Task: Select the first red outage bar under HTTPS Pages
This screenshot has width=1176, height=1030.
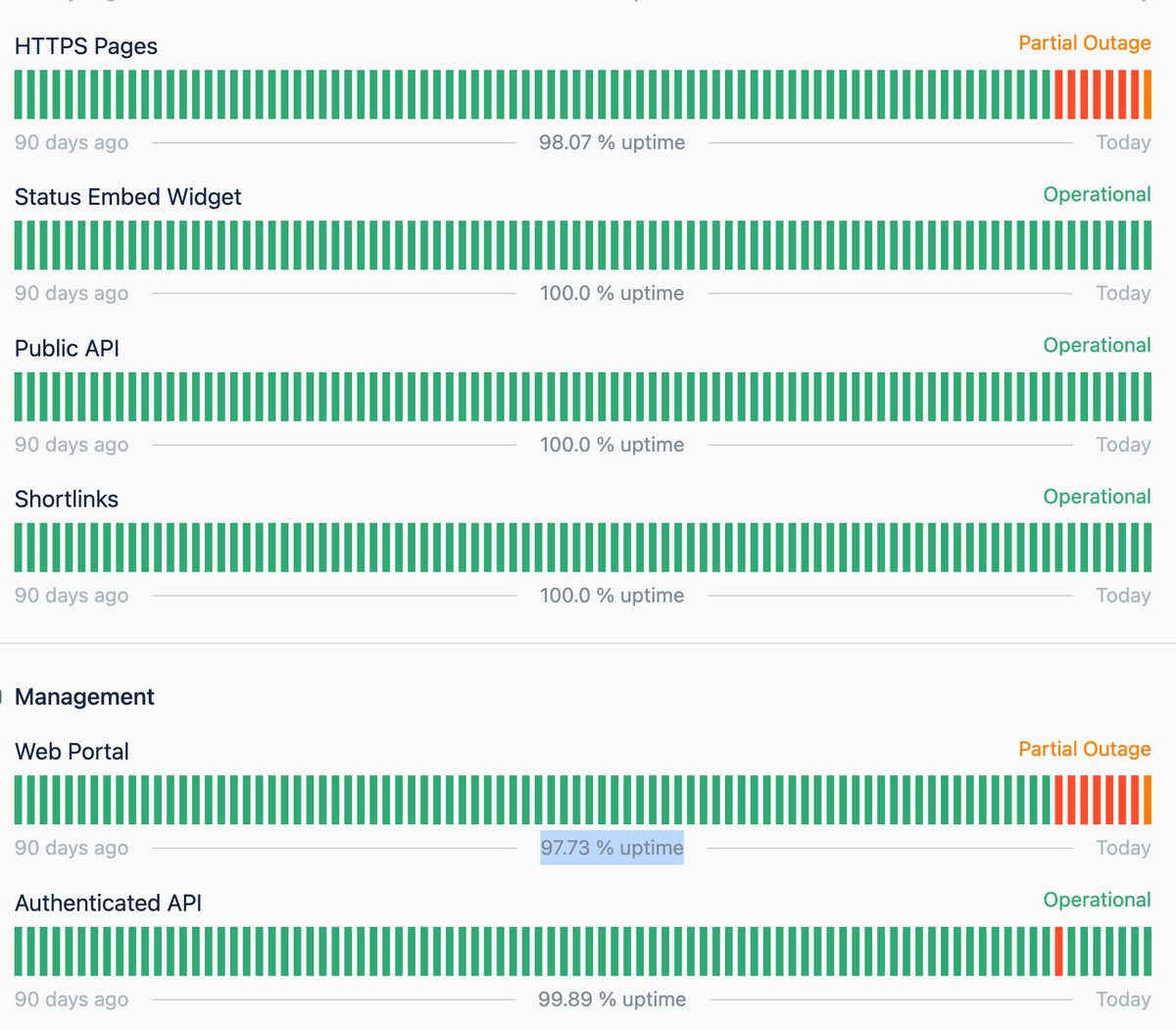Action: click(x=1058, y=94)
